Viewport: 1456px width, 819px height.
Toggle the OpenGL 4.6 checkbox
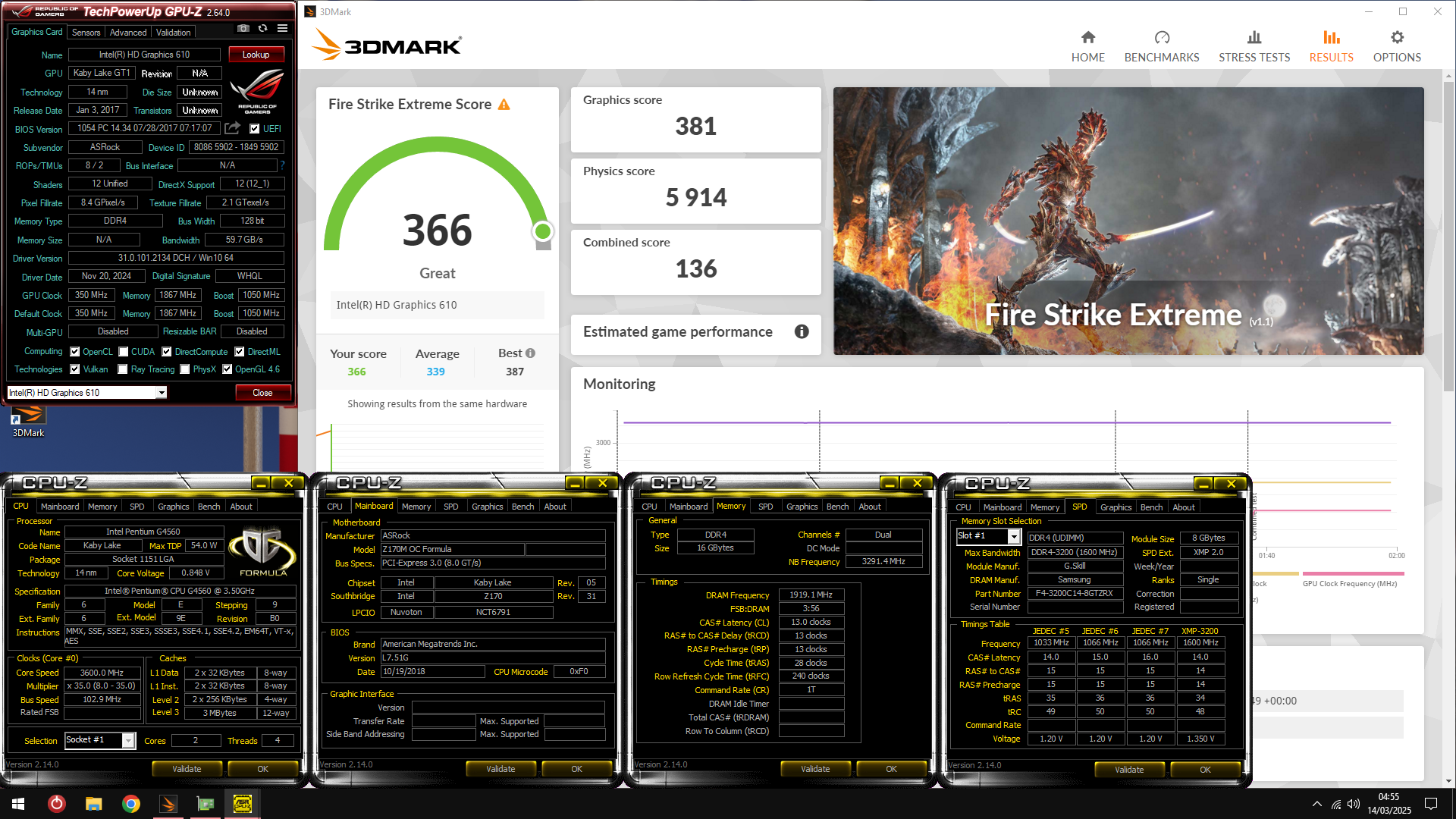[x=227, y=369]
